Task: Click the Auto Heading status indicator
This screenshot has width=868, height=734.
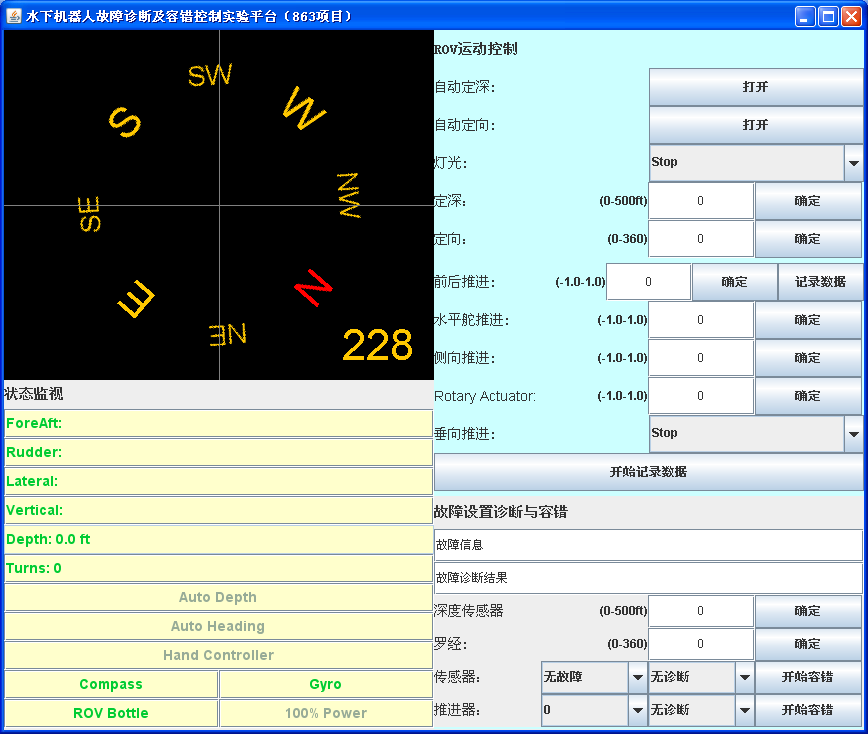Action: pyautogui.click(x=218, y=626)
